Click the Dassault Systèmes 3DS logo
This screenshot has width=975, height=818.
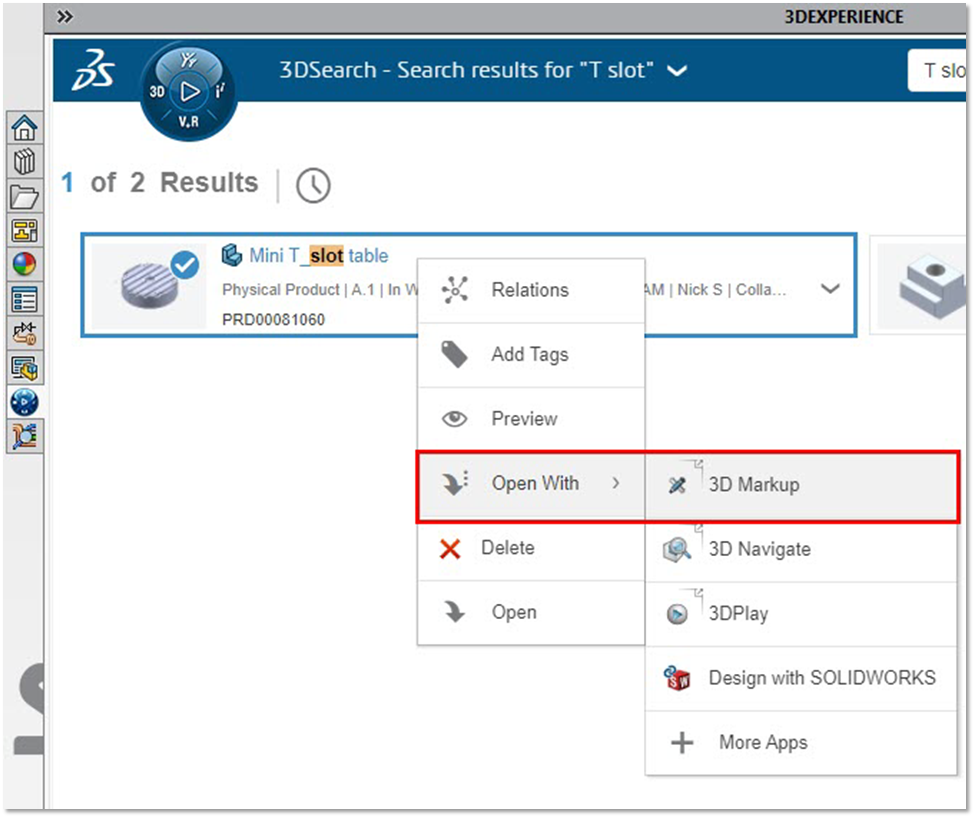click(92, 69)
